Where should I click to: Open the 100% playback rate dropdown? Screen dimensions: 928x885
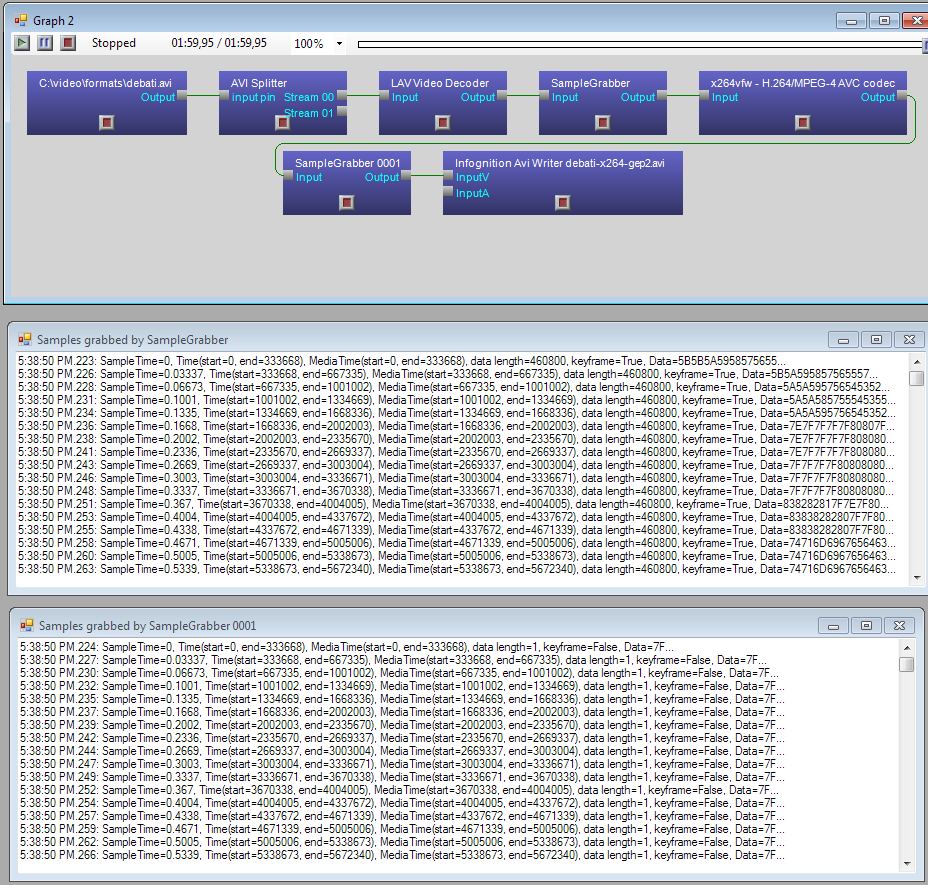[x=339, y=43]
